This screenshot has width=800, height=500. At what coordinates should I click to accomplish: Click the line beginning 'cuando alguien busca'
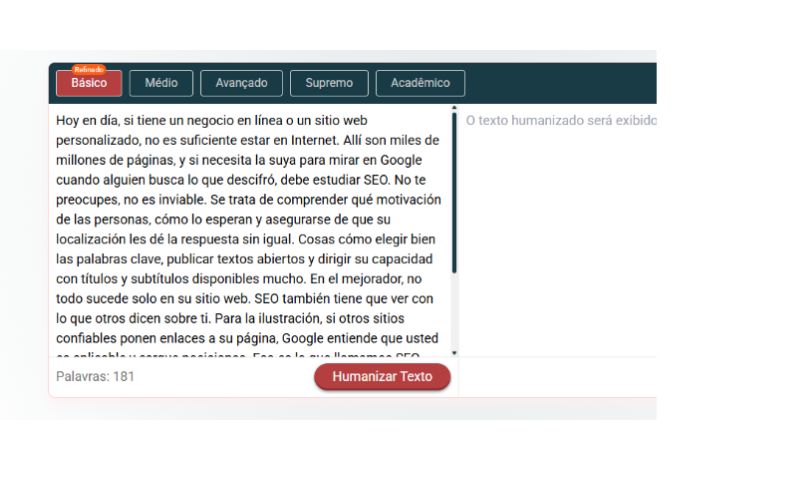[241, 180]
